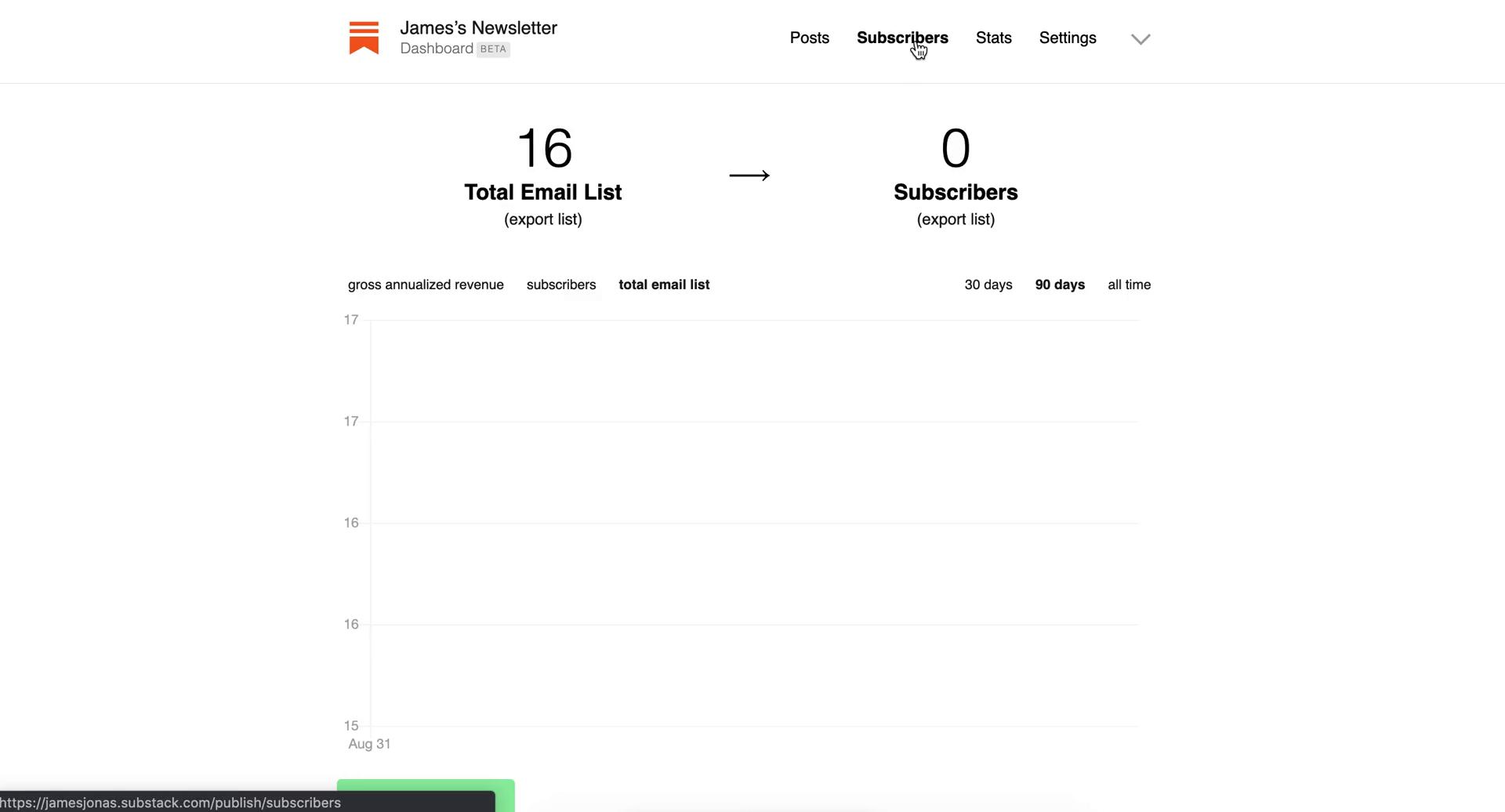Screen dimensions: 1505x812
Task: Click the 15 y-axis label
Action: [x=351, y=726]
